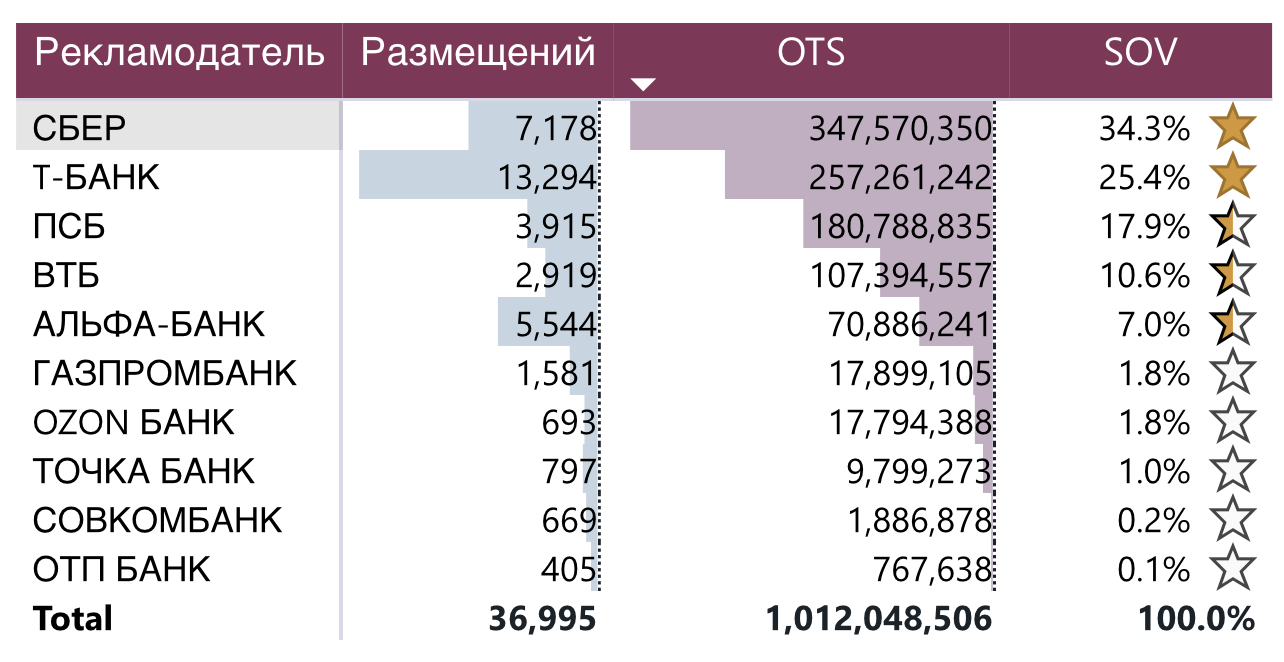
Task: Click the empty star for OZON БАНК
Action: pyautogui.click(x=1232, y=422)
